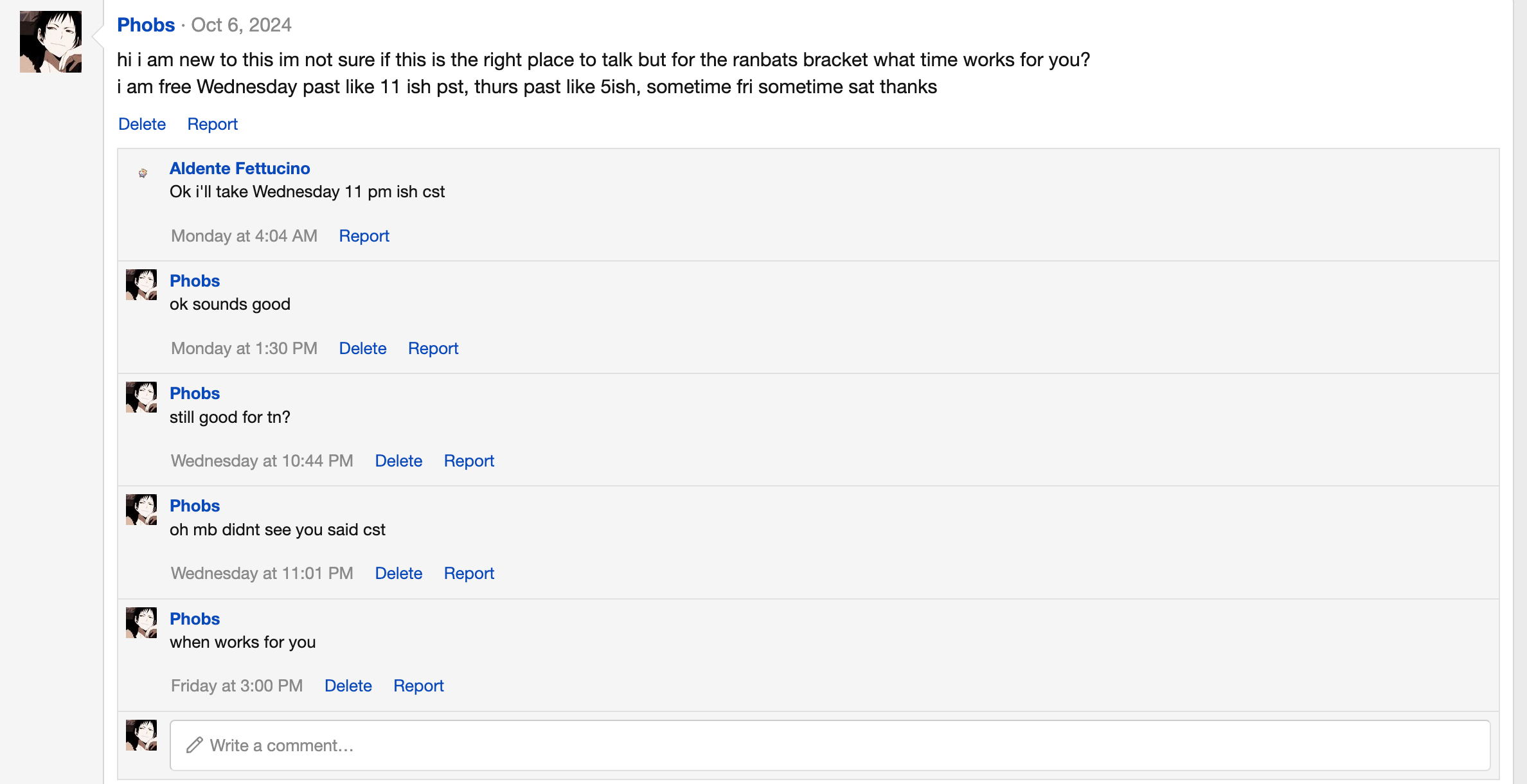Click Phobs avatar beside "still good for tn?"
The image size is (1527, 784).
click(x=141, y=397)
